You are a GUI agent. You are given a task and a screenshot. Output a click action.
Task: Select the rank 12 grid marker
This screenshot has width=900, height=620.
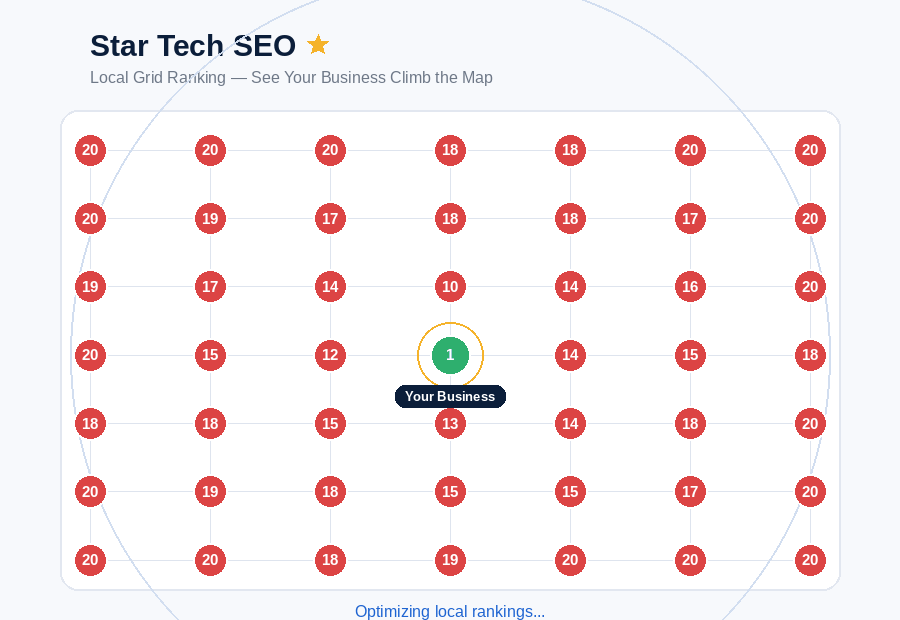coord(330,355)
